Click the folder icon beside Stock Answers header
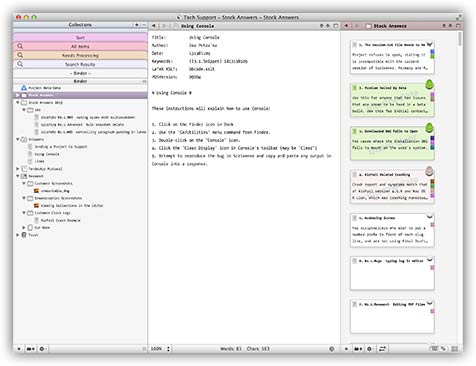This screenshot has height=366, width=476. [x=368, y=26]
